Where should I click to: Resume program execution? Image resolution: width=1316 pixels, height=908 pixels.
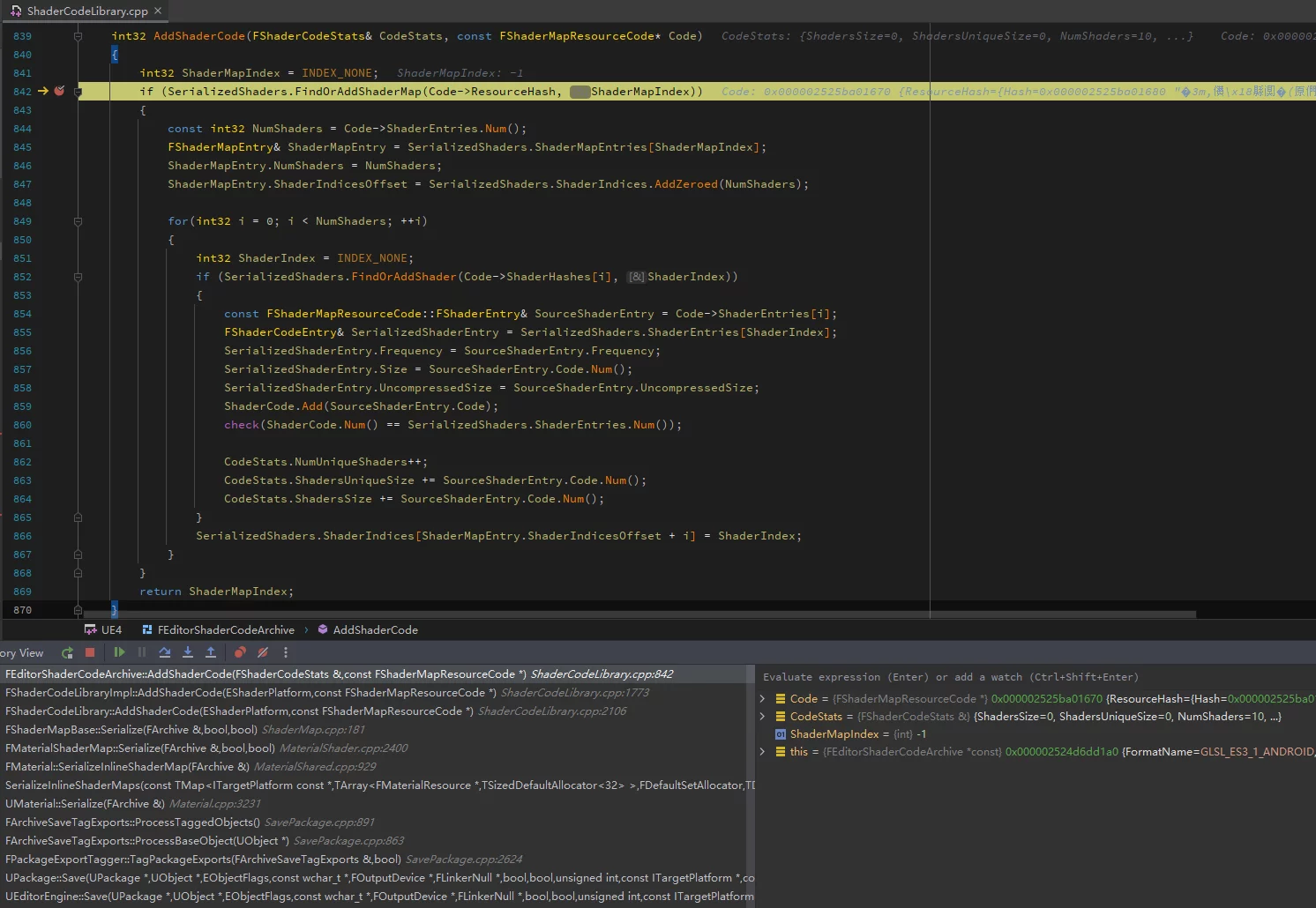(x=119, y=653)
